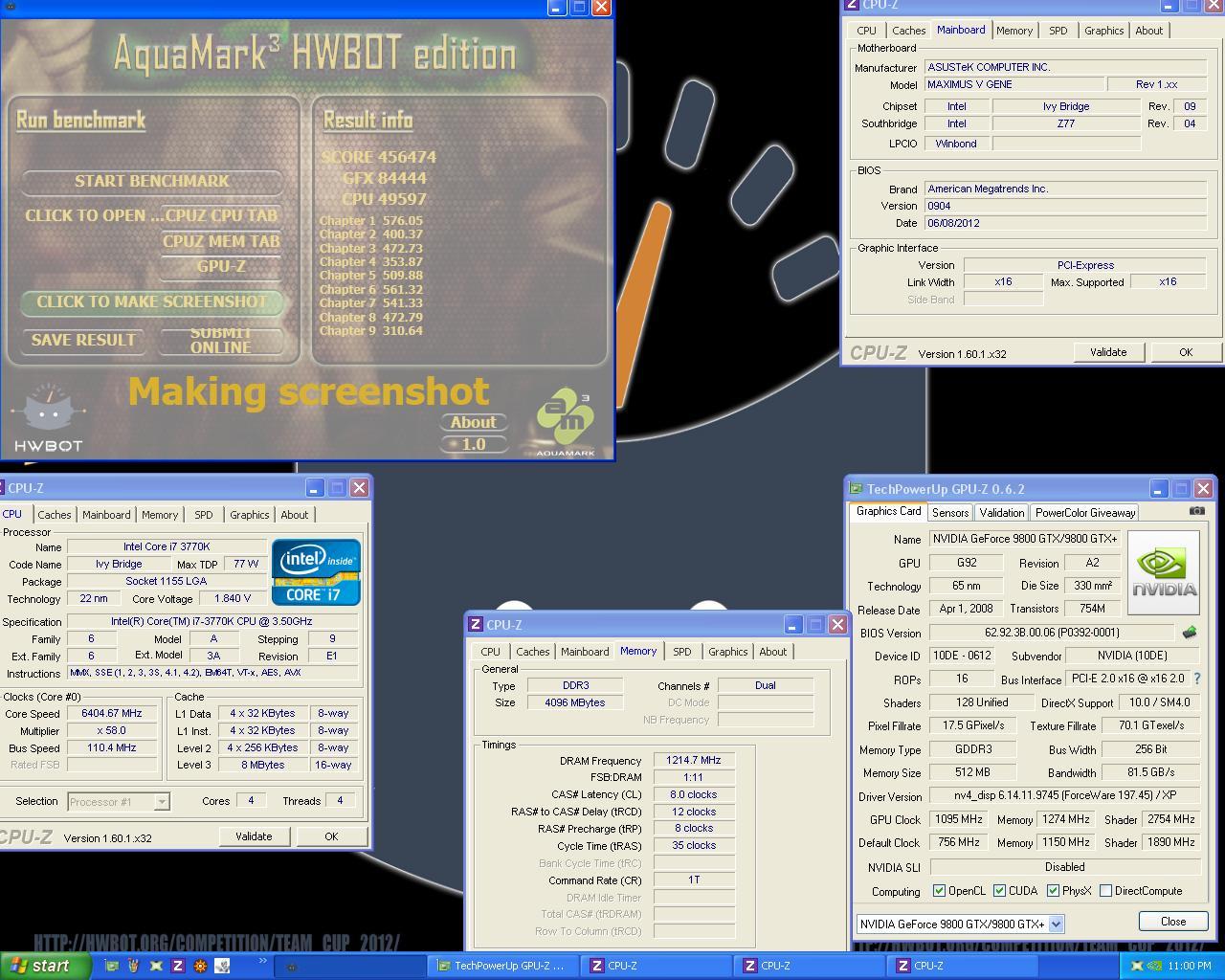Click the CPUZ CPU TAB button
The width and height of the screenshot is (1225, 980).
coord(222,215)
